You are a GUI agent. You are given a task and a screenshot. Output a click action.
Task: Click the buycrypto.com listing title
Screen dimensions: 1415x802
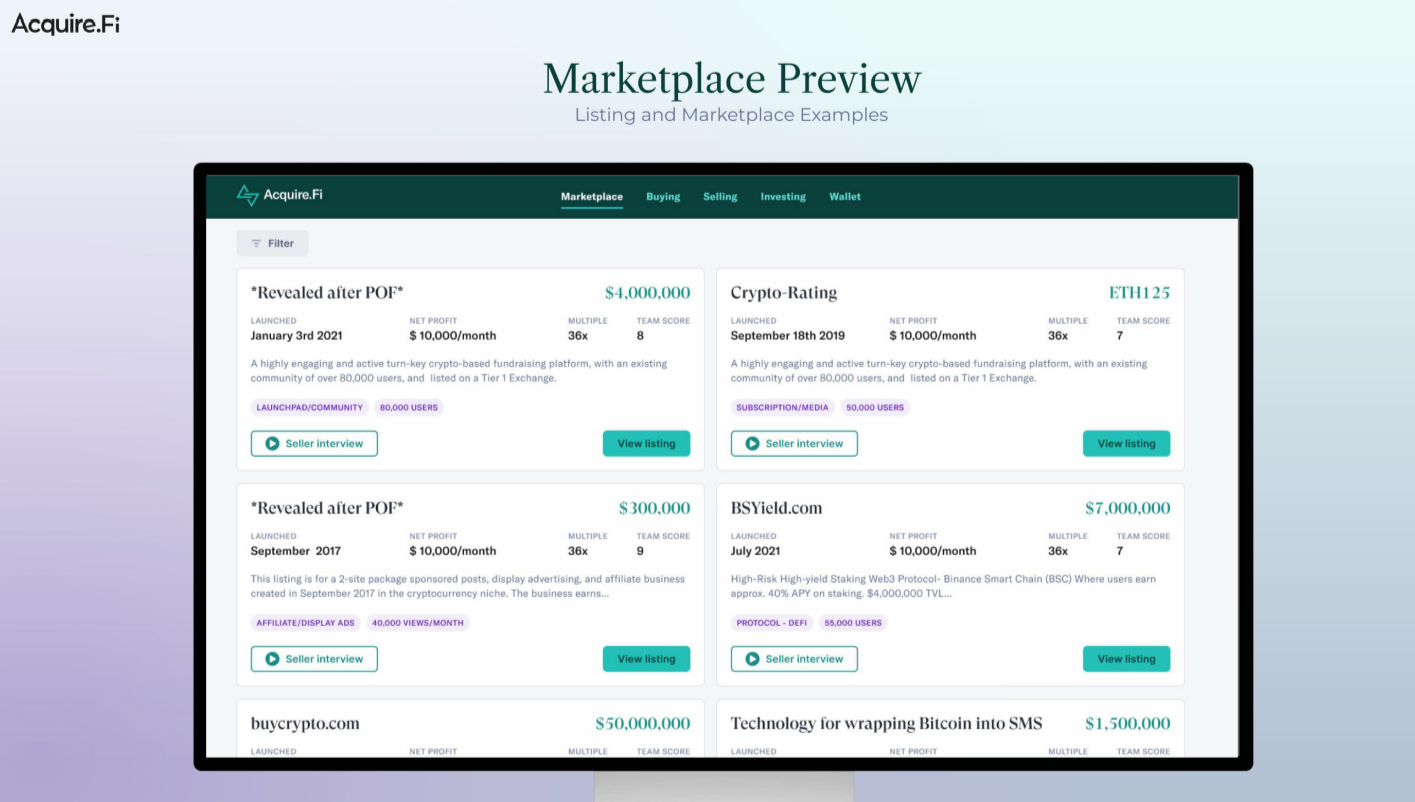[305, 723]
